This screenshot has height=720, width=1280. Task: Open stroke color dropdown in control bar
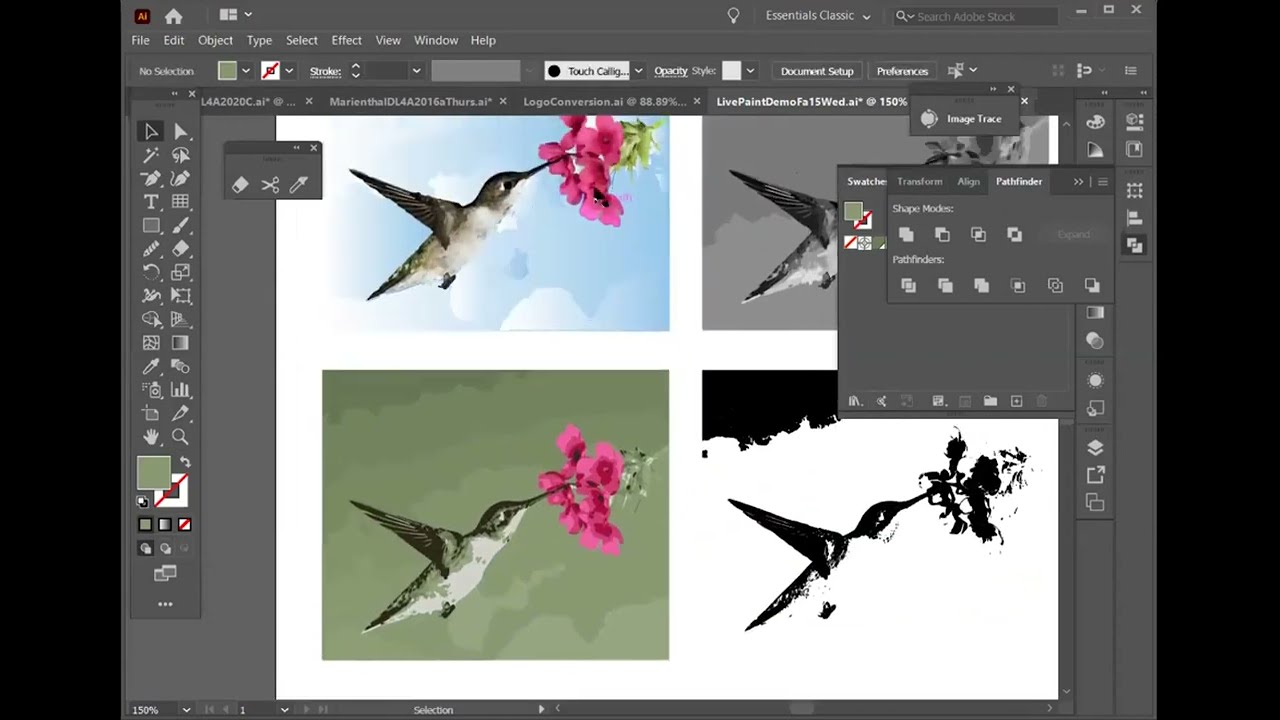[x=289, y=71]
